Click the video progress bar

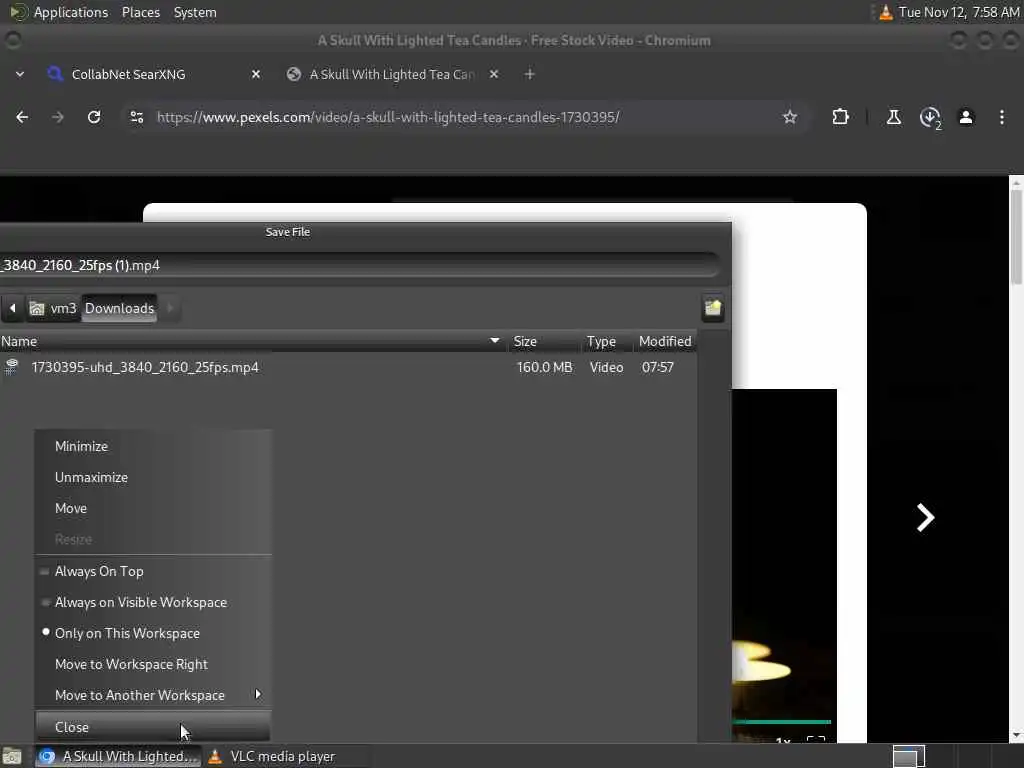[782, 722]
